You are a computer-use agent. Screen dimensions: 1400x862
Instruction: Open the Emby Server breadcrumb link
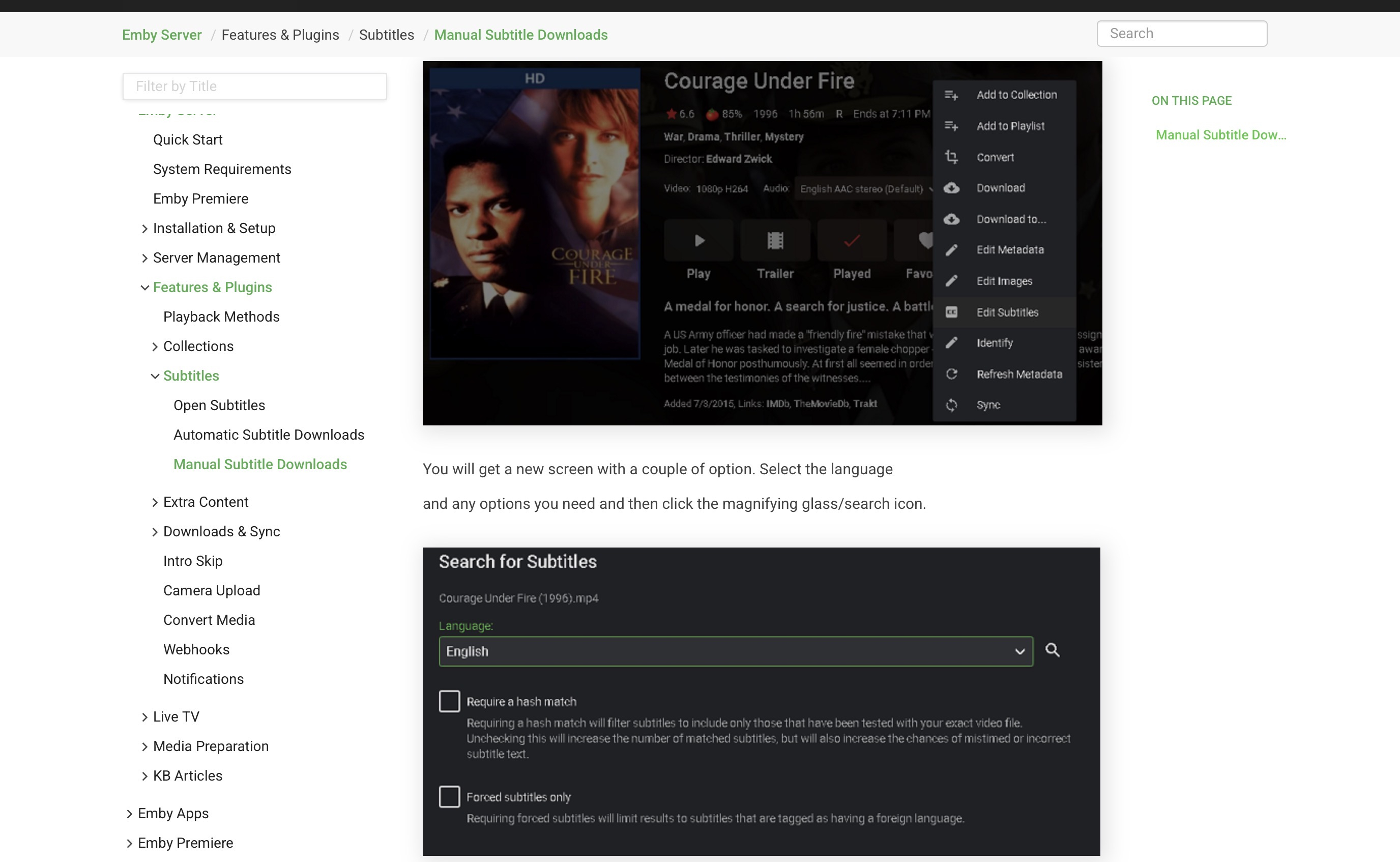[162, 35]
